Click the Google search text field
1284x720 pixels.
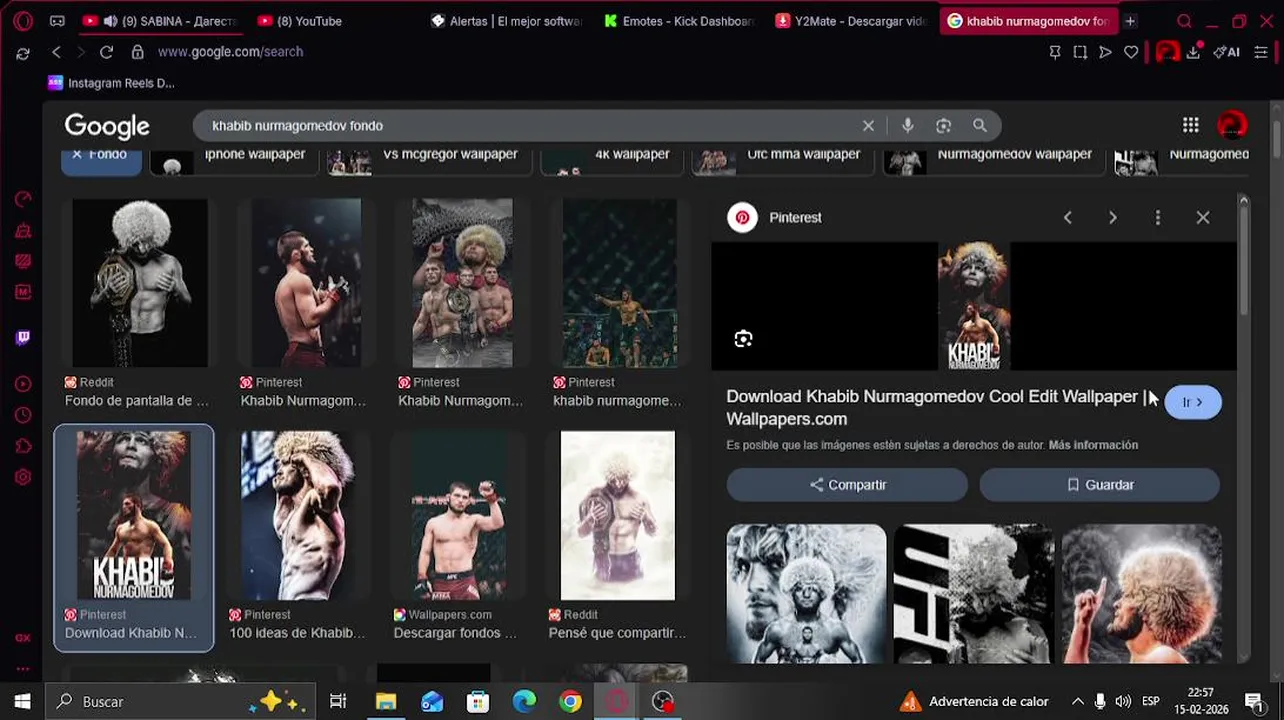[530, 126]
